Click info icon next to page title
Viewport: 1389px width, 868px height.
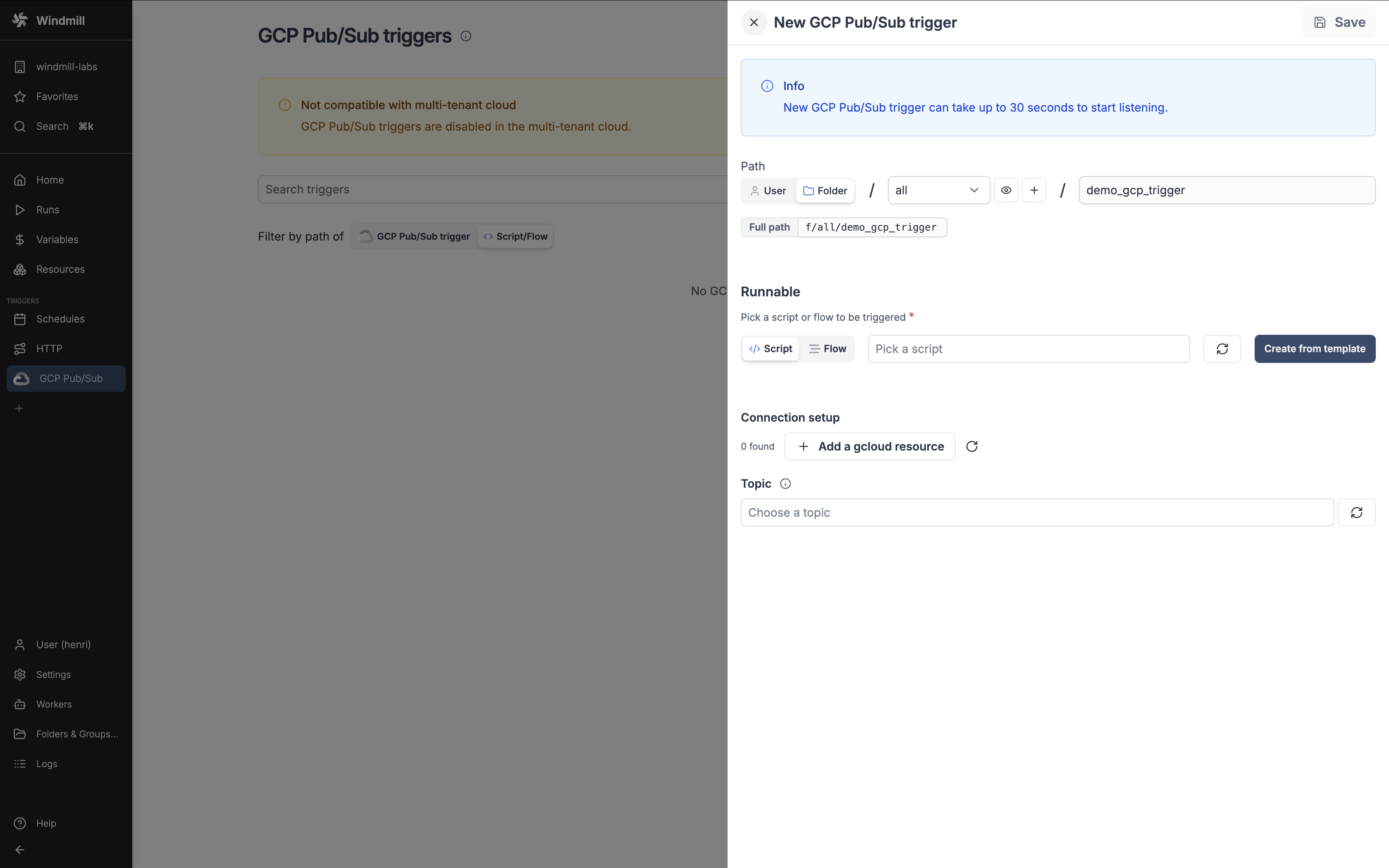coord(465,36)
